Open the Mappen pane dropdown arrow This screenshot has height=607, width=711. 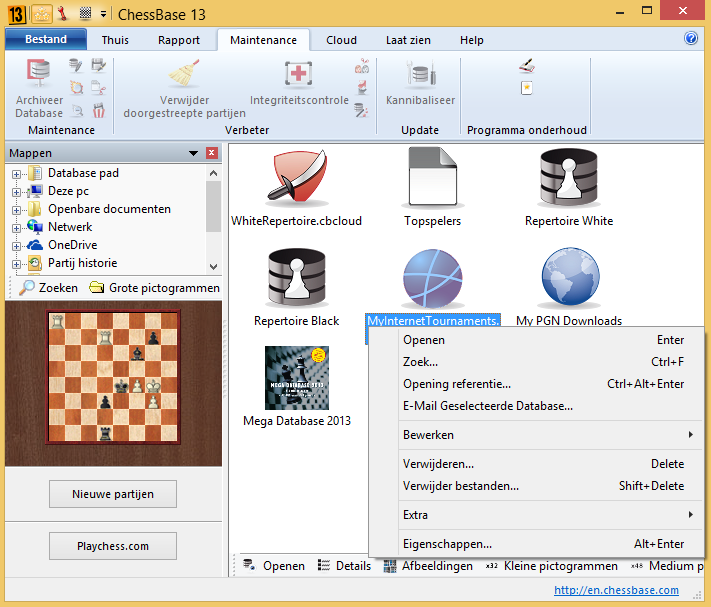pos(193,153)
